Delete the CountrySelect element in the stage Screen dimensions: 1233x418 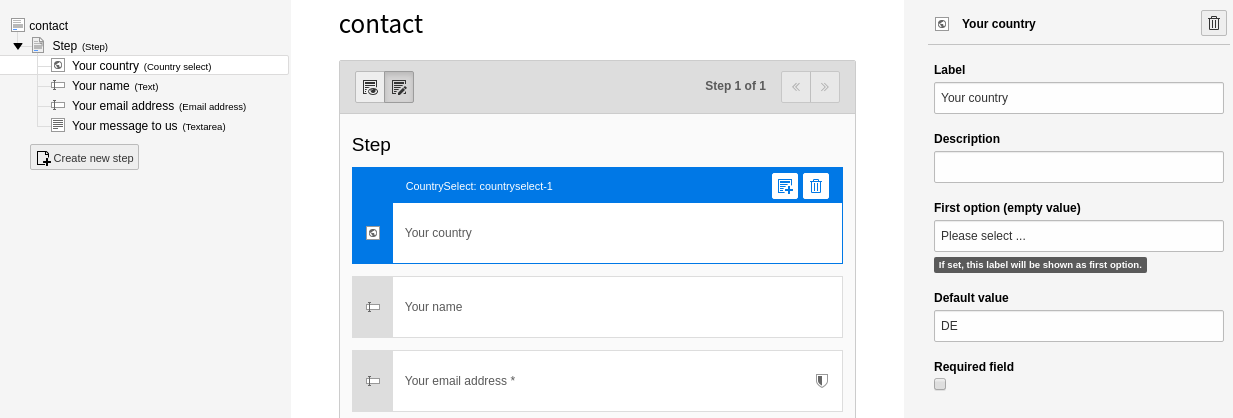(x=816, y=186)
